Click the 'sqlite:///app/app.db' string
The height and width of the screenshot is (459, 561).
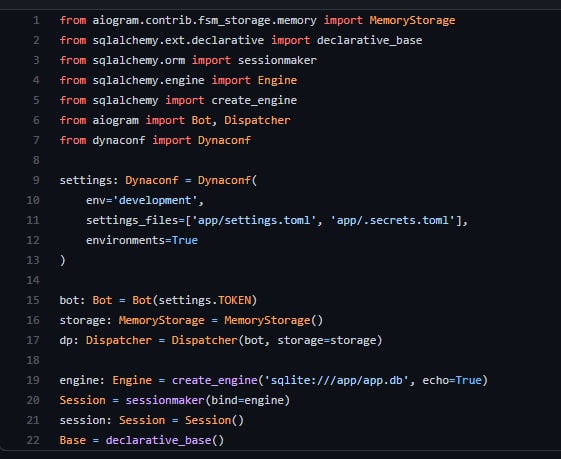click(x=336, y=380)
